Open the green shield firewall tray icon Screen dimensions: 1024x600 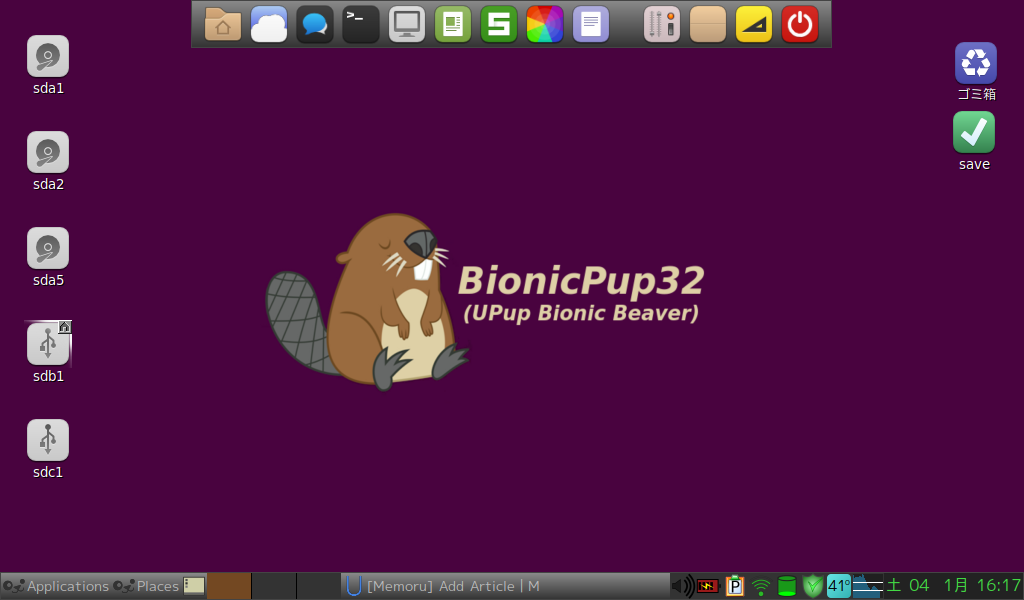(x=812, y=586)
